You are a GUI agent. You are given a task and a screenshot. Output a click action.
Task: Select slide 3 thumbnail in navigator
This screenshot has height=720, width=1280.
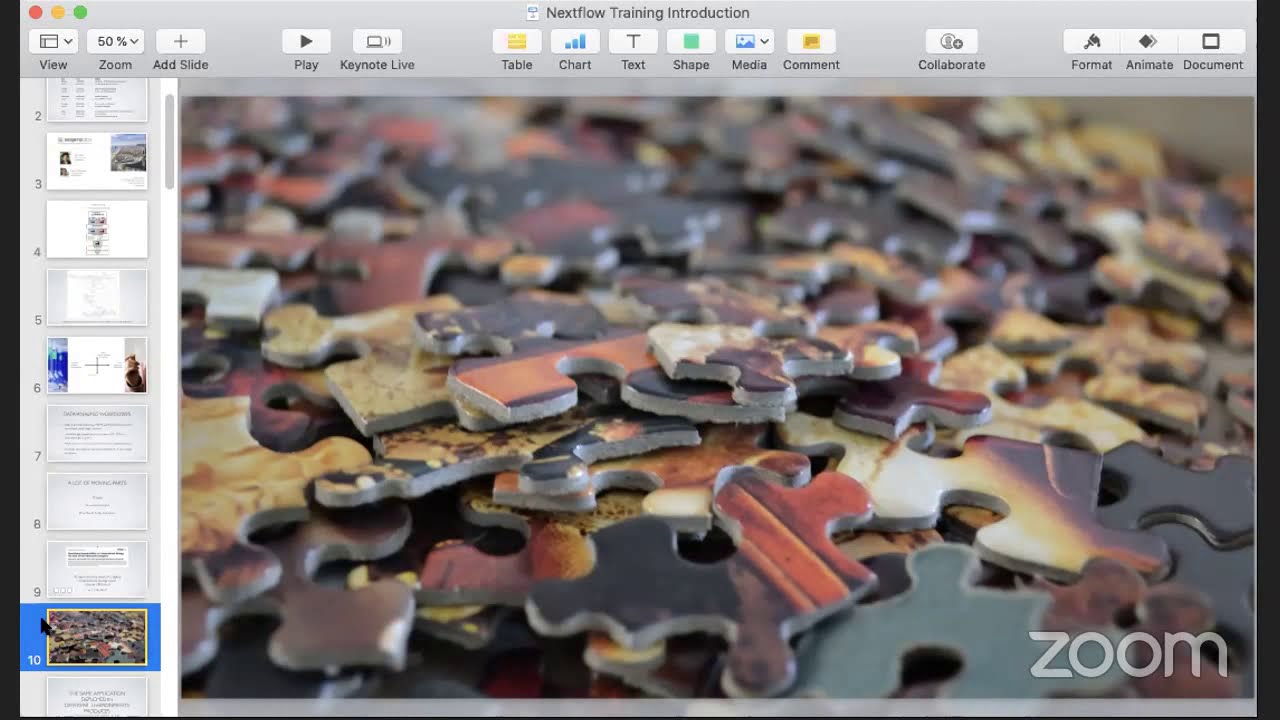point(97,161)
